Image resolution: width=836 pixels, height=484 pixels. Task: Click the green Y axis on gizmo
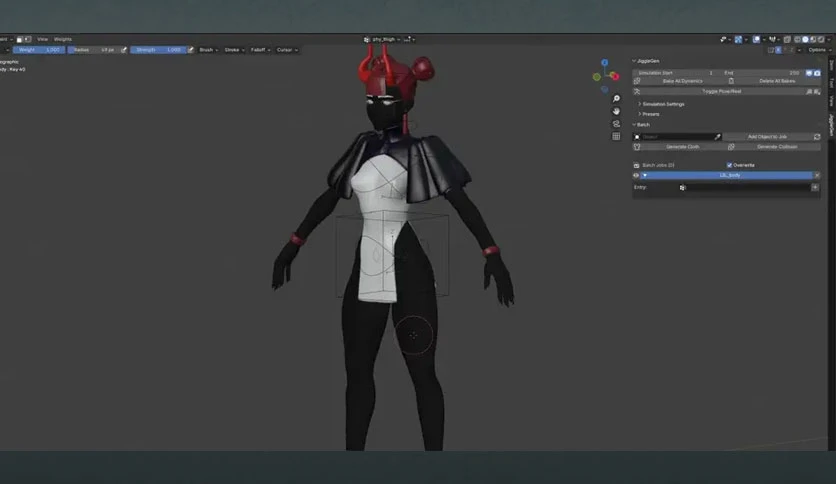(597, 77)
